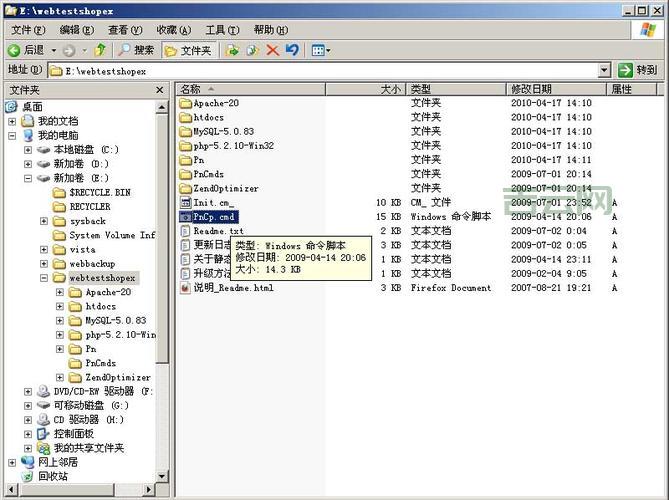
Task: Collapse the webtestshopex folder tree node
Action: pos(45,278)
